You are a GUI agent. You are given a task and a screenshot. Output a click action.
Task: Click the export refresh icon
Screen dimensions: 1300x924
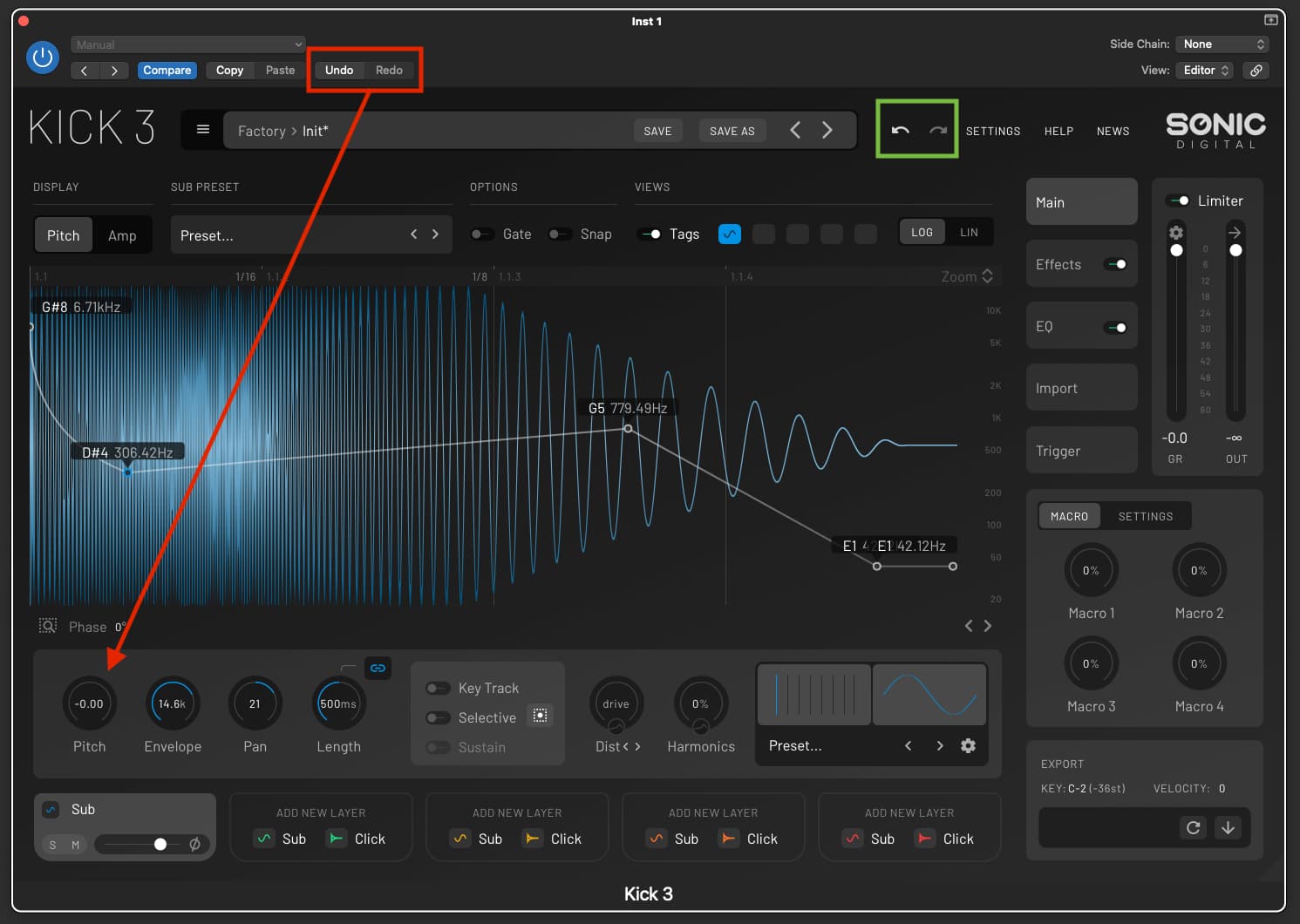pos(1193,827)
